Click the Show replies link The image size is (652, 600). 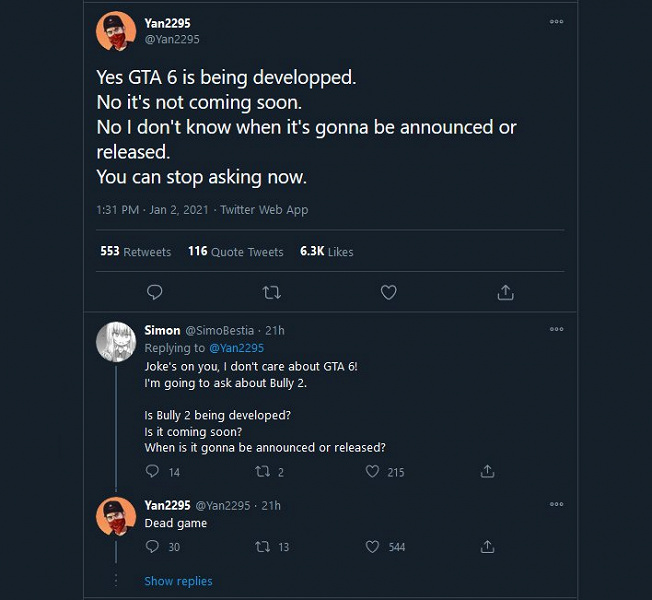tap(178, 581)
